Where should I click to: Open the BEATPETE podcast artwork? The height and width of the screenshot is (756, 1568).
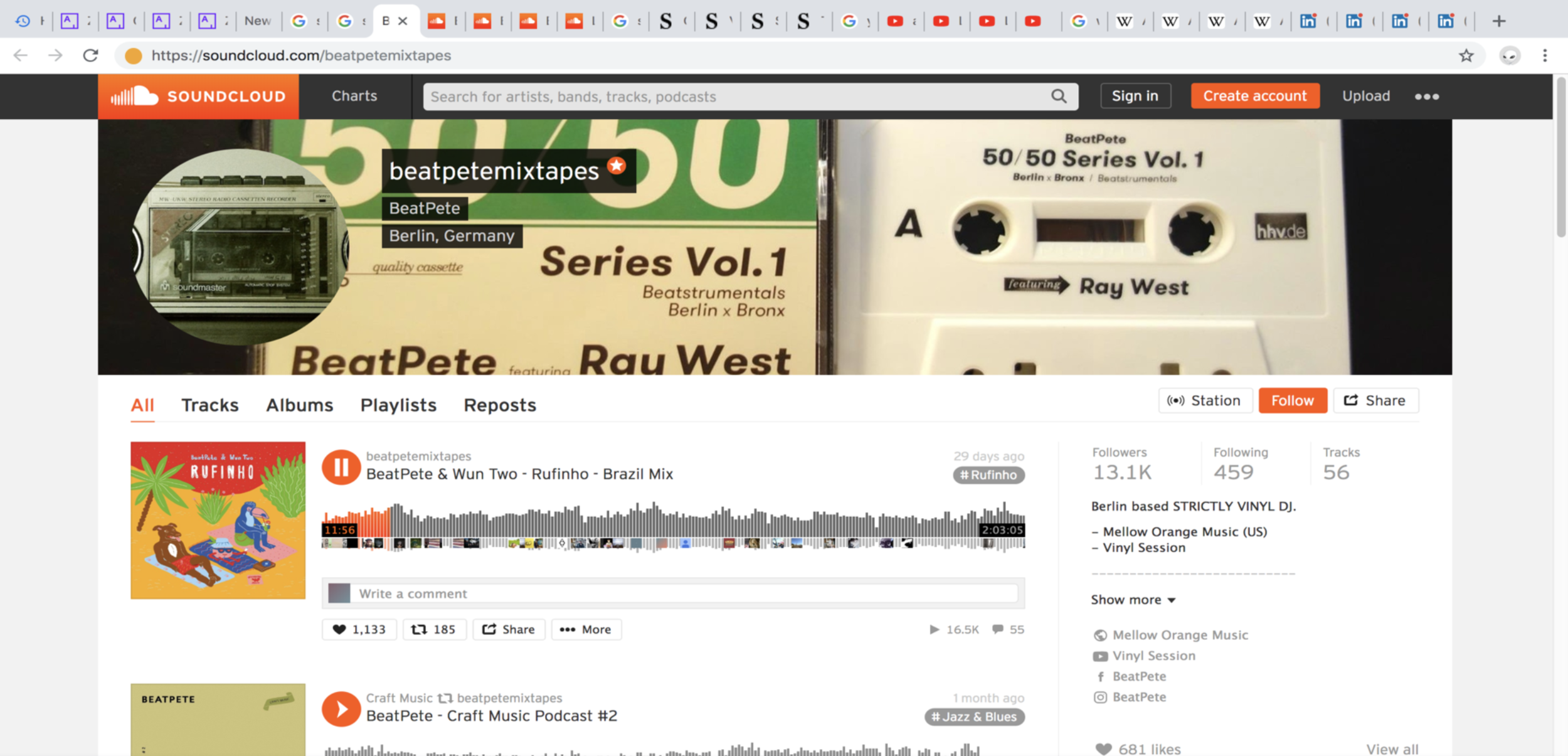[218, 720]
